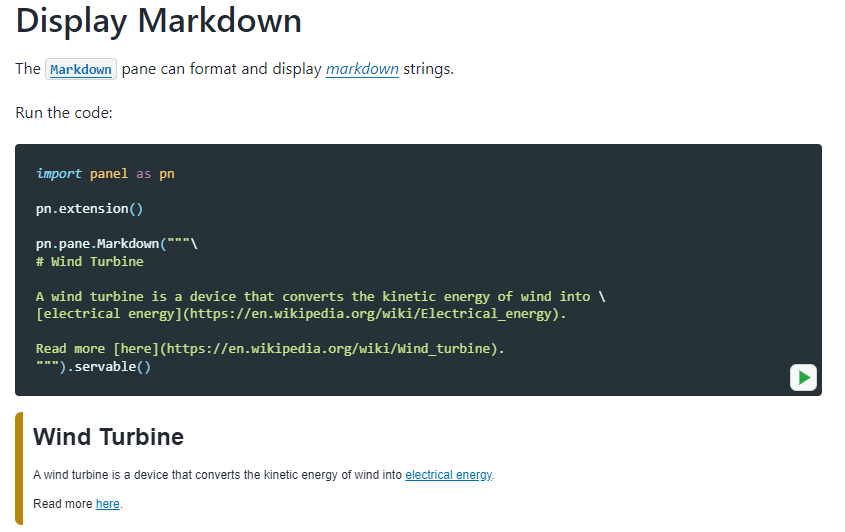Click the rendered "A wind turbine is a device" sentence
Screen dimensions: 845x532
(264, 475)
